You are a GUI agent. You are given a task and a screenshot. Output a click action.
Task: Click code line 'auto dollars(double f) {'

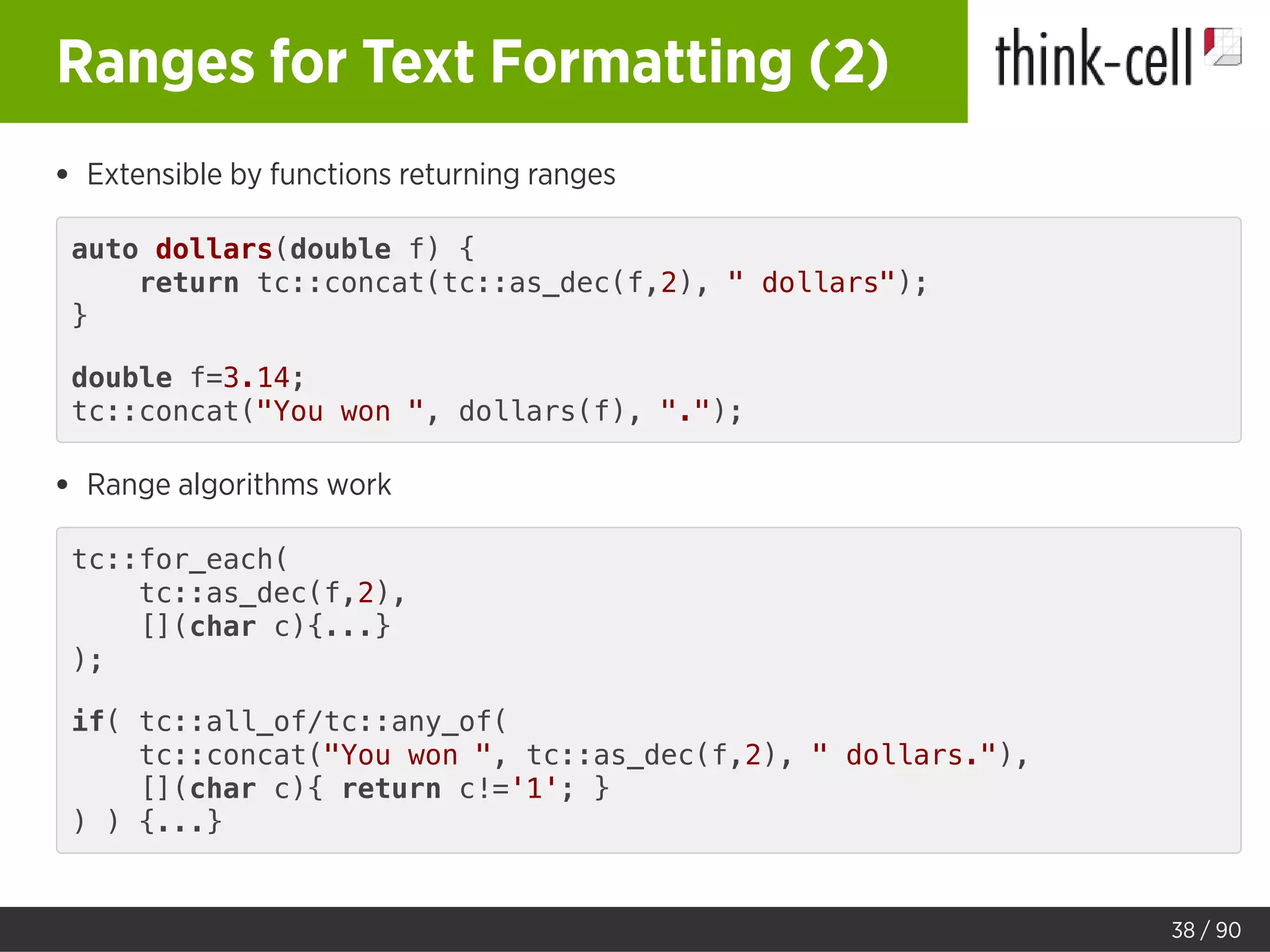(x=273, y=249)
